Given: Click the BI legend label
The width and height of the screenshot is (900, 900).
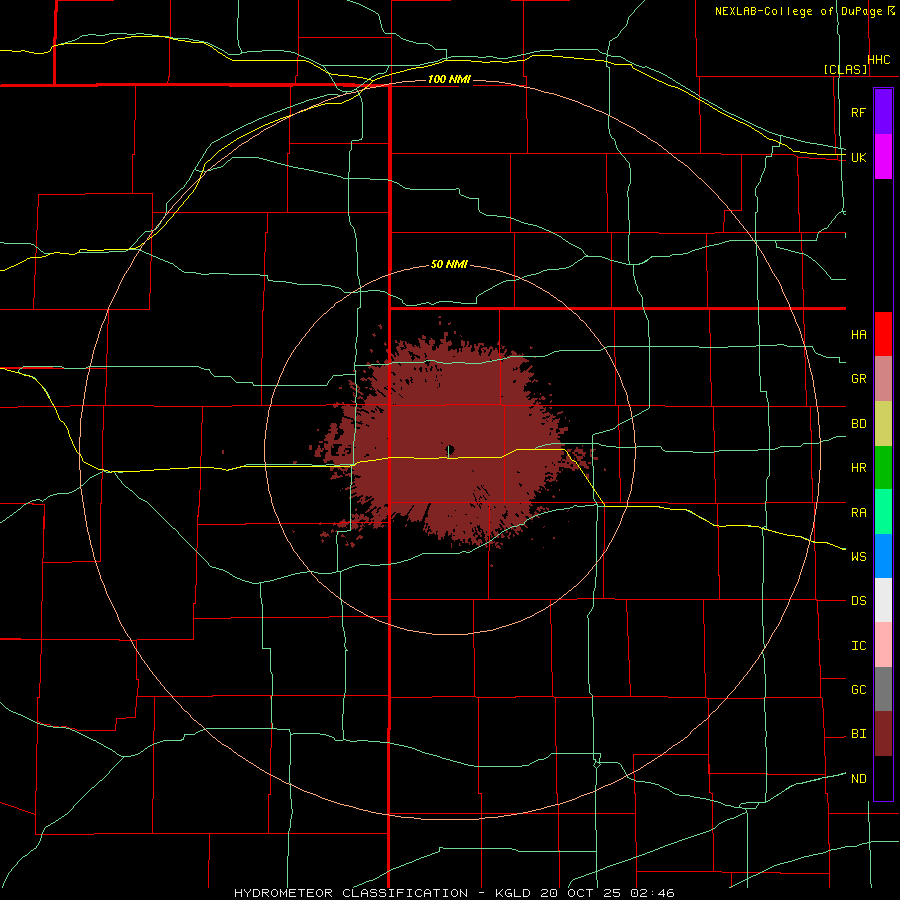Looking at the screenshot, I should pos(858,734).
